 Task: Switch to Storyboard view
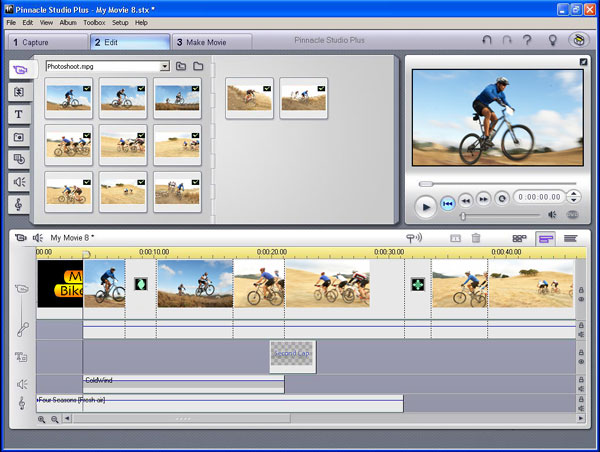[x=519, y=238]
